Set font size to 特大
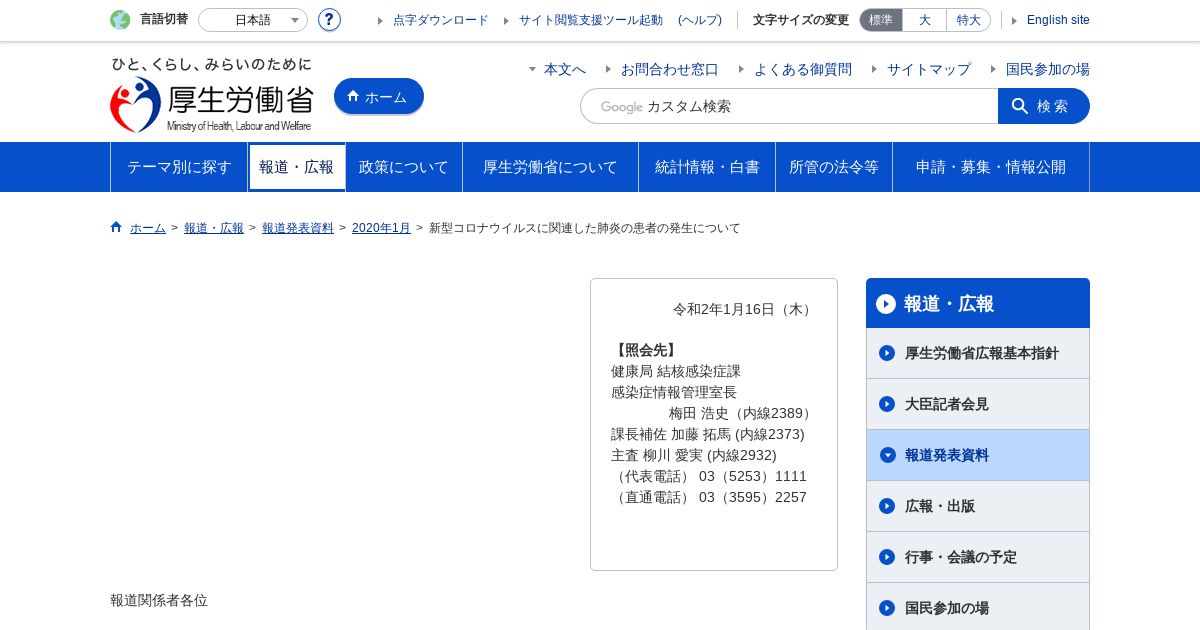Image resolution: width=1200 pixels, height=630 pixels. (x=968, y=20)
